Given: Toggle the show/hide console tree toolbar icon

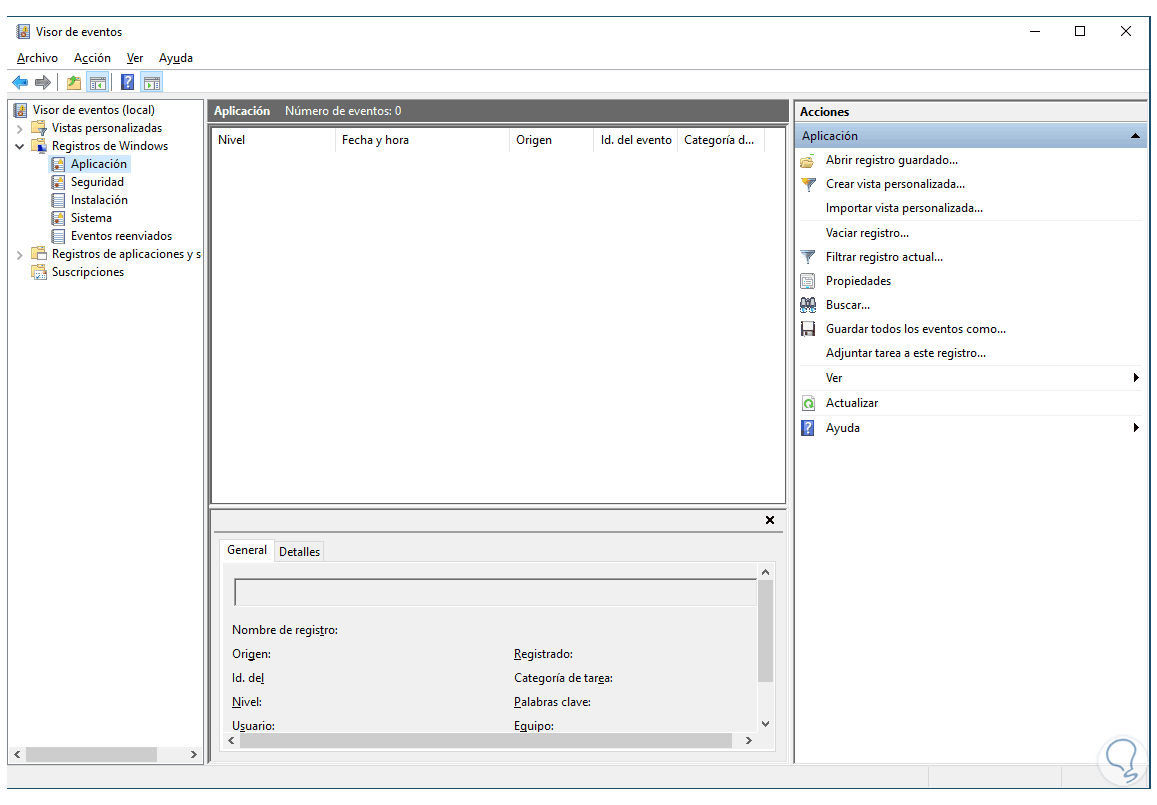Looking at the screenshot, I should point(97,83).
